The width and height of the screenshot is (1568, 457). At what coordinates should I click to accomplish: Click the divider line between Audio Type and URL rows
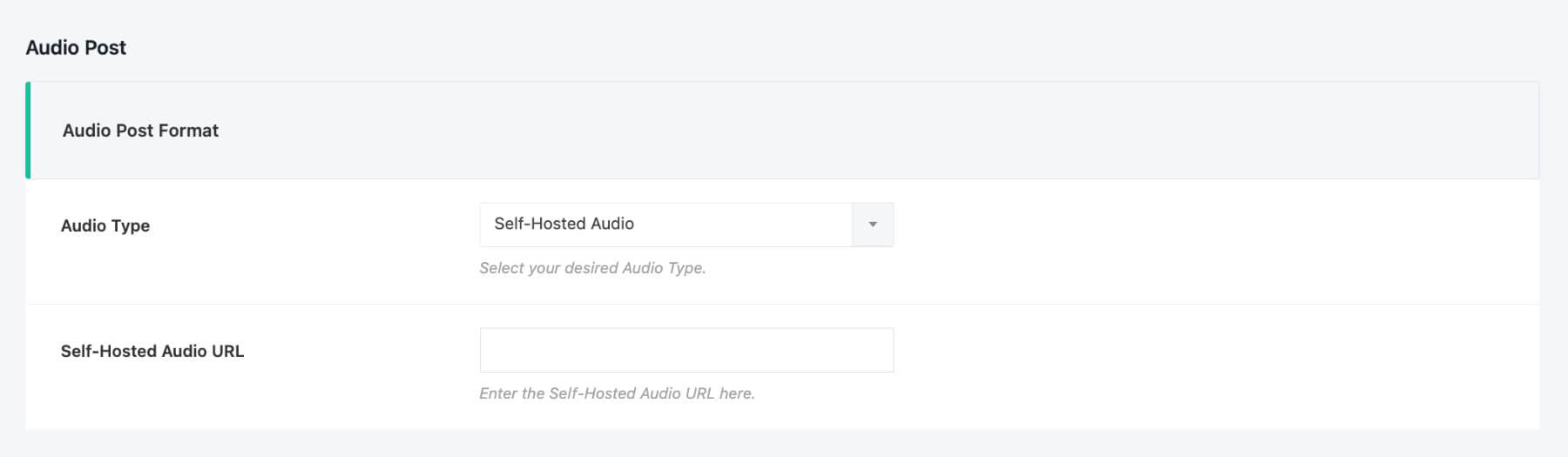pyautogui.click(x=782, y=304)
